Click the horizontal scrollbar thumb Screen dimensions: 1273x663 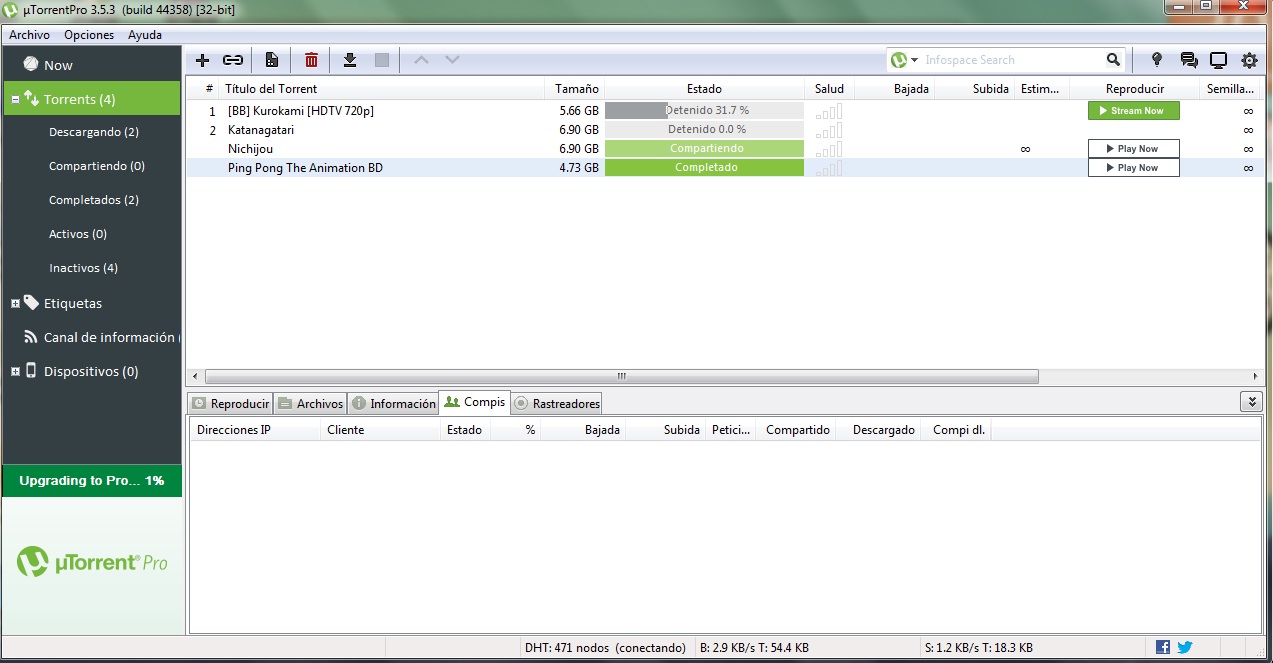click(621, 377)
